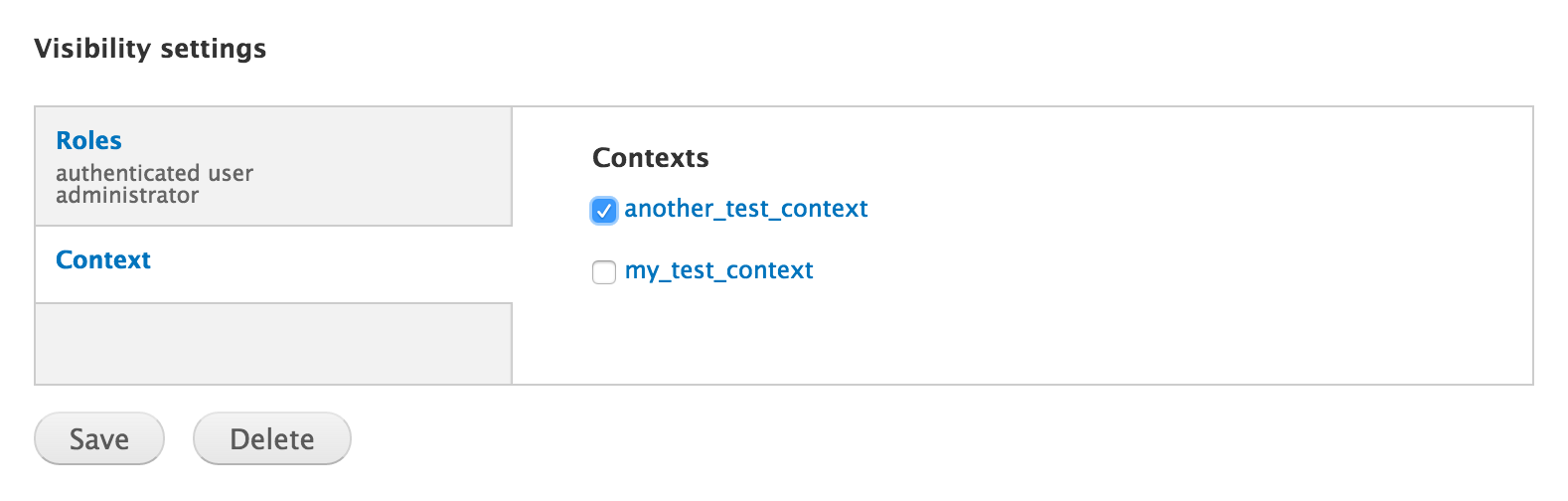Click the another_test_context label text
The width and height of the screenshot is (1568, 501).
[x=745, y=209]
